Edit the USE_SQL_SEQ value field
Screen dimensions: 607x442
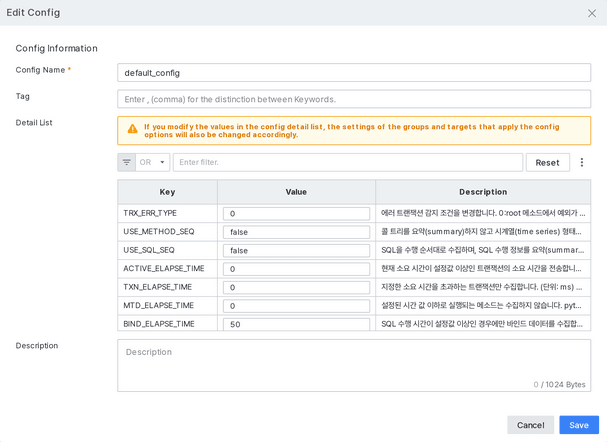click(296, 250)
